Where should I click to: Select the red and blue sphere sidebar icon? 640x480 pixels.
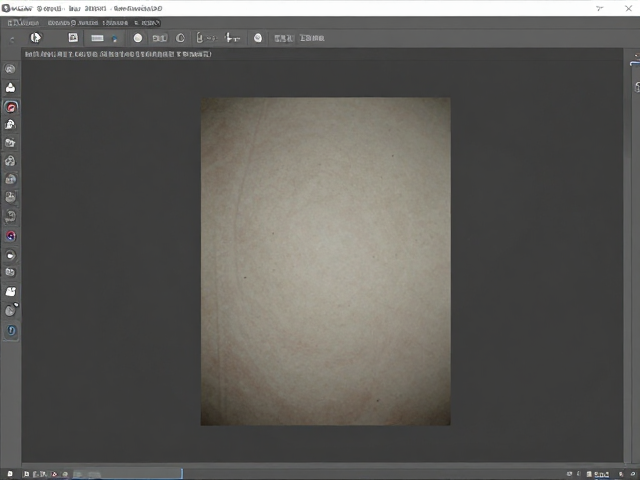click(x=11, y=236)
